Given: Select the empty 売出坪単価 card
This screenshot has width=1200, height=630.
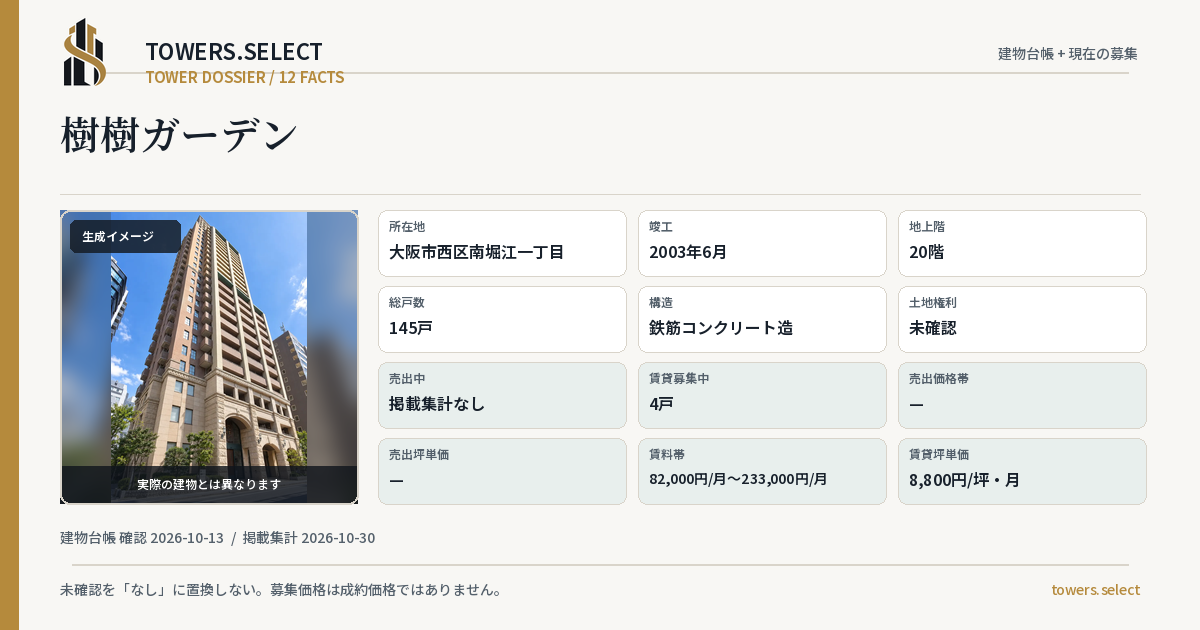Looking at the screenshot, I should (502, 471).
